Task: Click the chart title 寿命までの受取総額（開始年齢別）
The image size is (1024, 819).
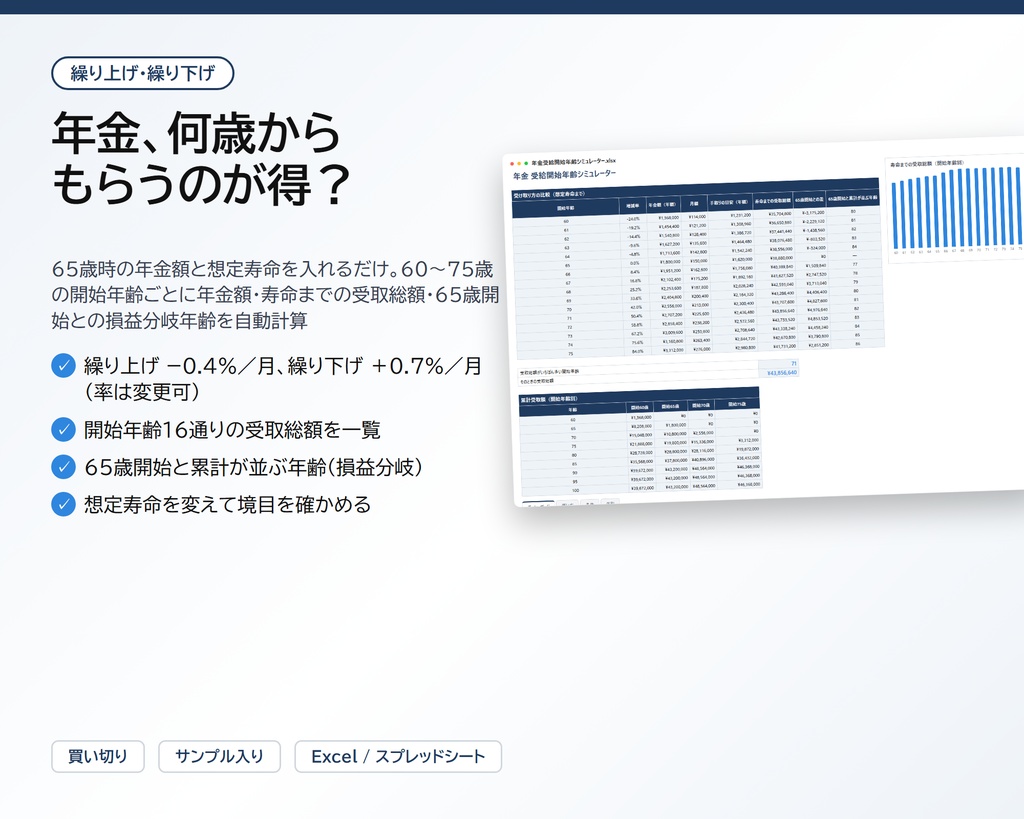Action: pos(927,163)
